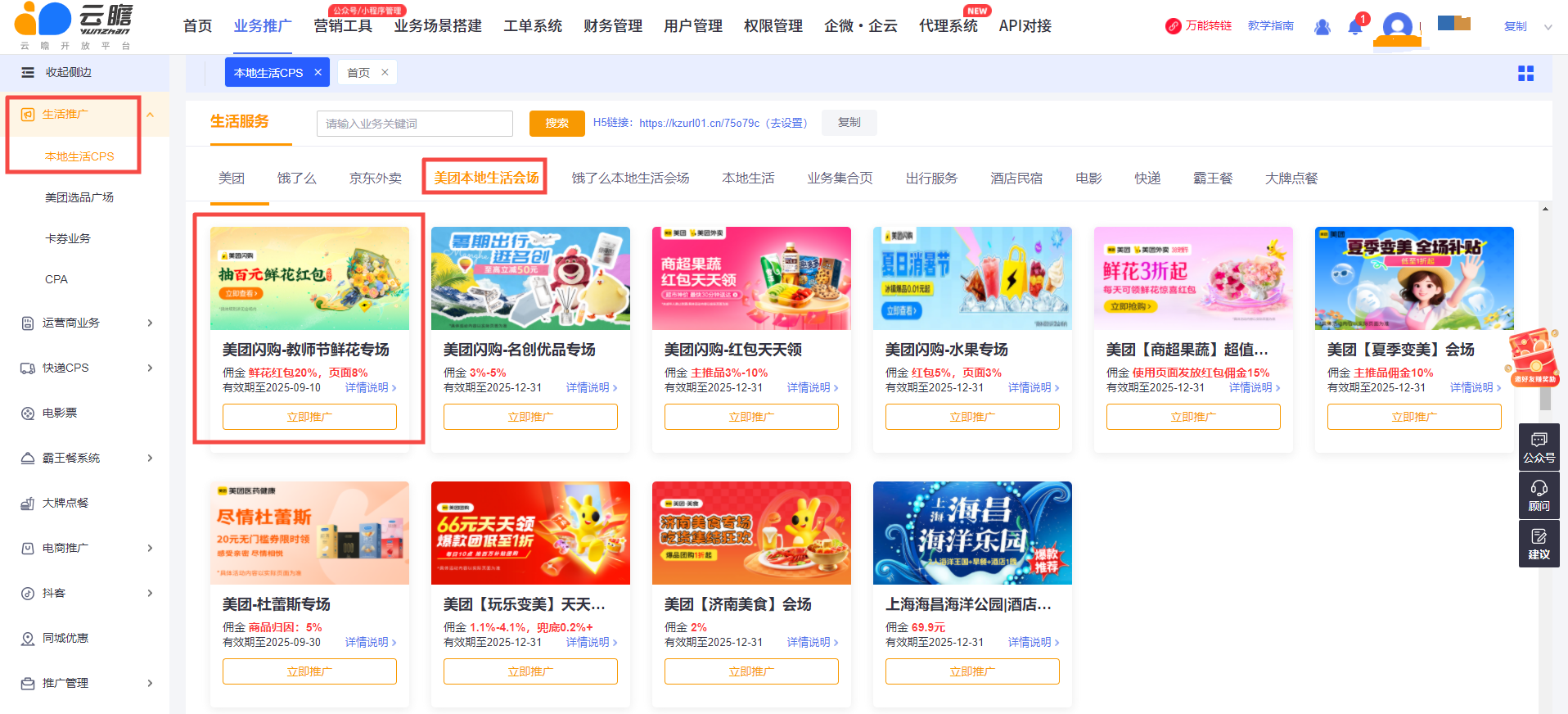This screenshot has height=714, width=1568.
Task: Open the 顾问 headset widget
Action: click(1539, 496)
